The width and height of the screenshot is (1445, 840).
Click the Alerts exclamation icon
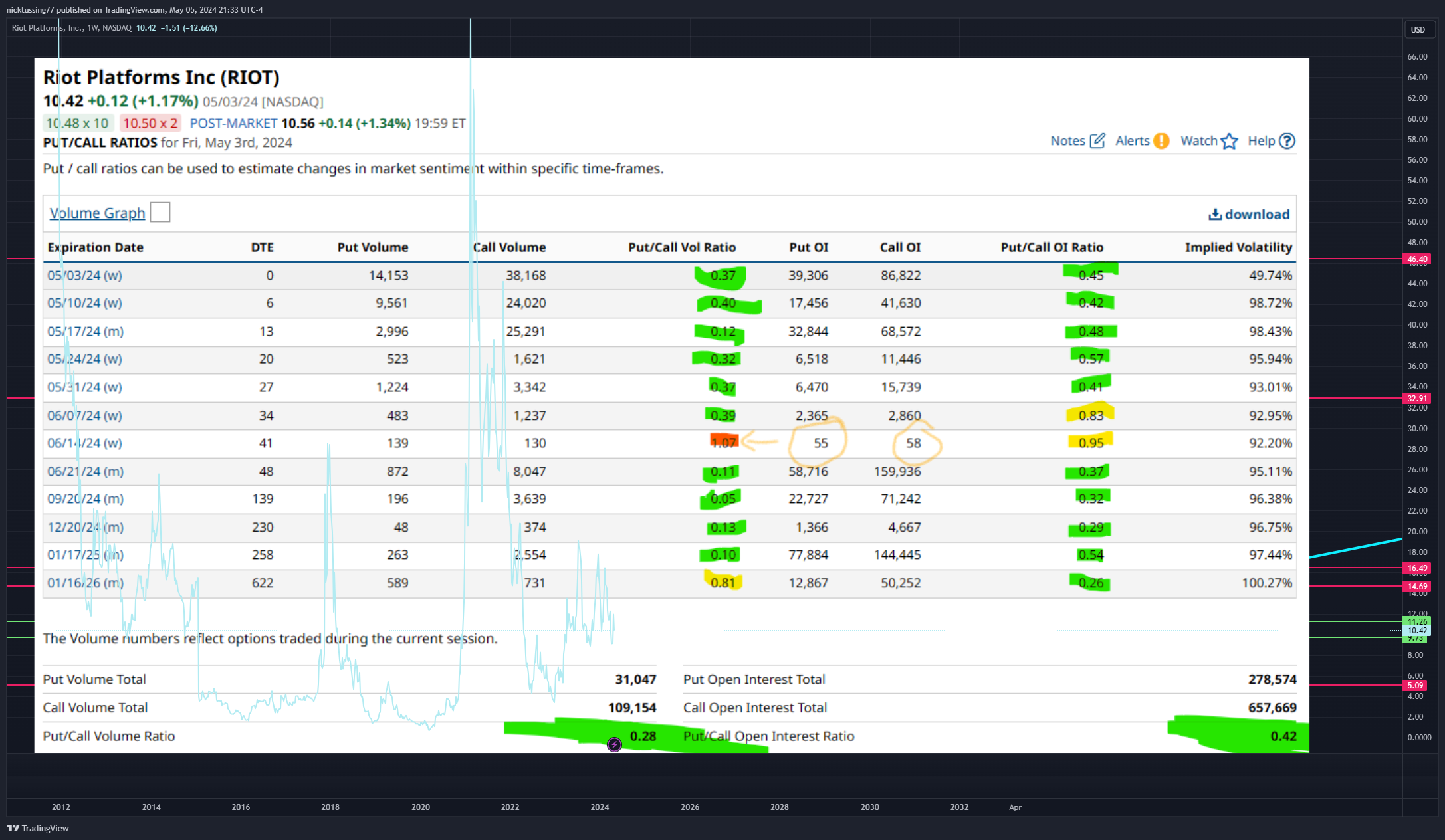point(1161,141)
